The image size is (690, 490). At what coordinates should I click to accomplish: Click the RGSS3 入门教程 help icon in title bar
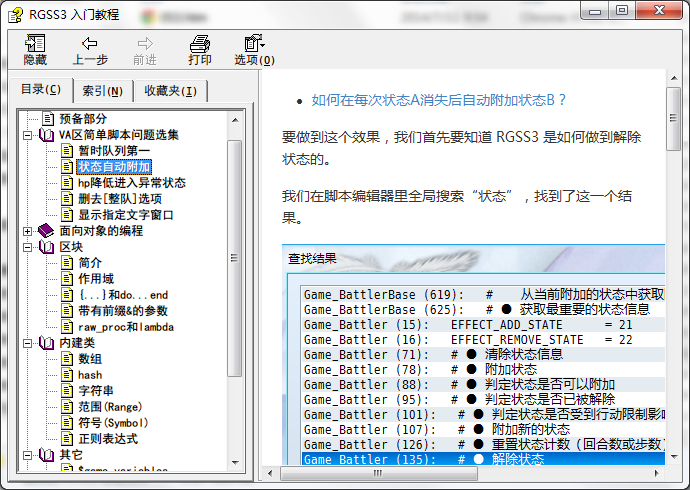pyautogui.click(x=15, y=15)
